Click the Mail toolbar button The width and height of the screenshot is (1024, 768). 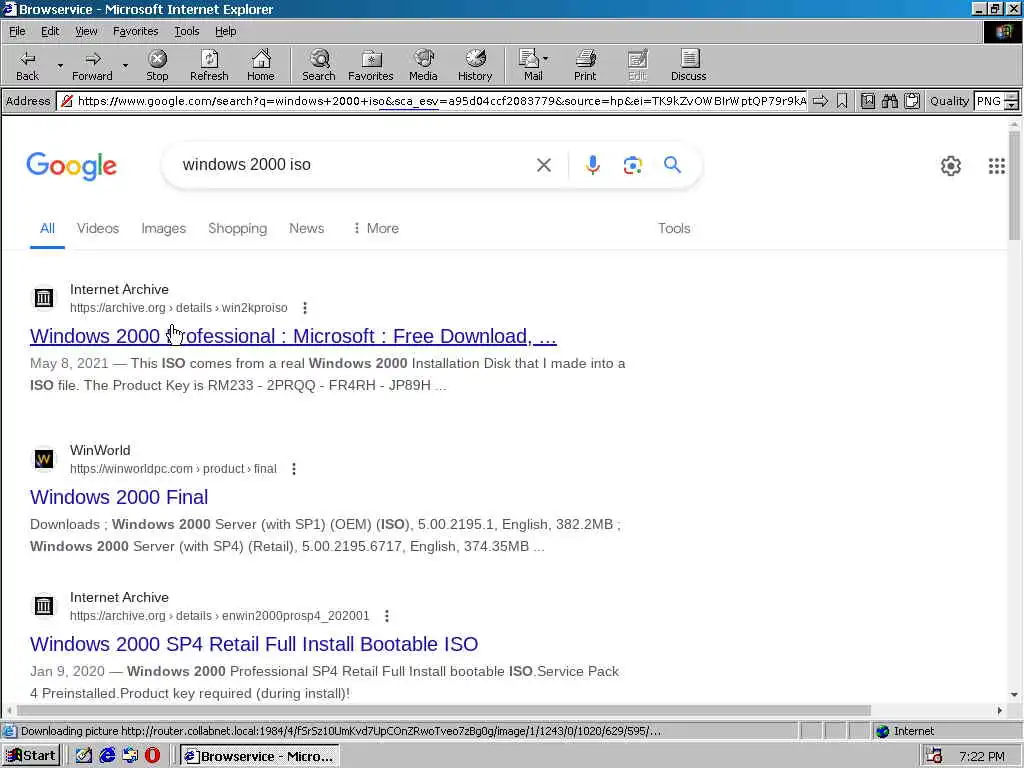pyautogui.click(x=532, y=65)
